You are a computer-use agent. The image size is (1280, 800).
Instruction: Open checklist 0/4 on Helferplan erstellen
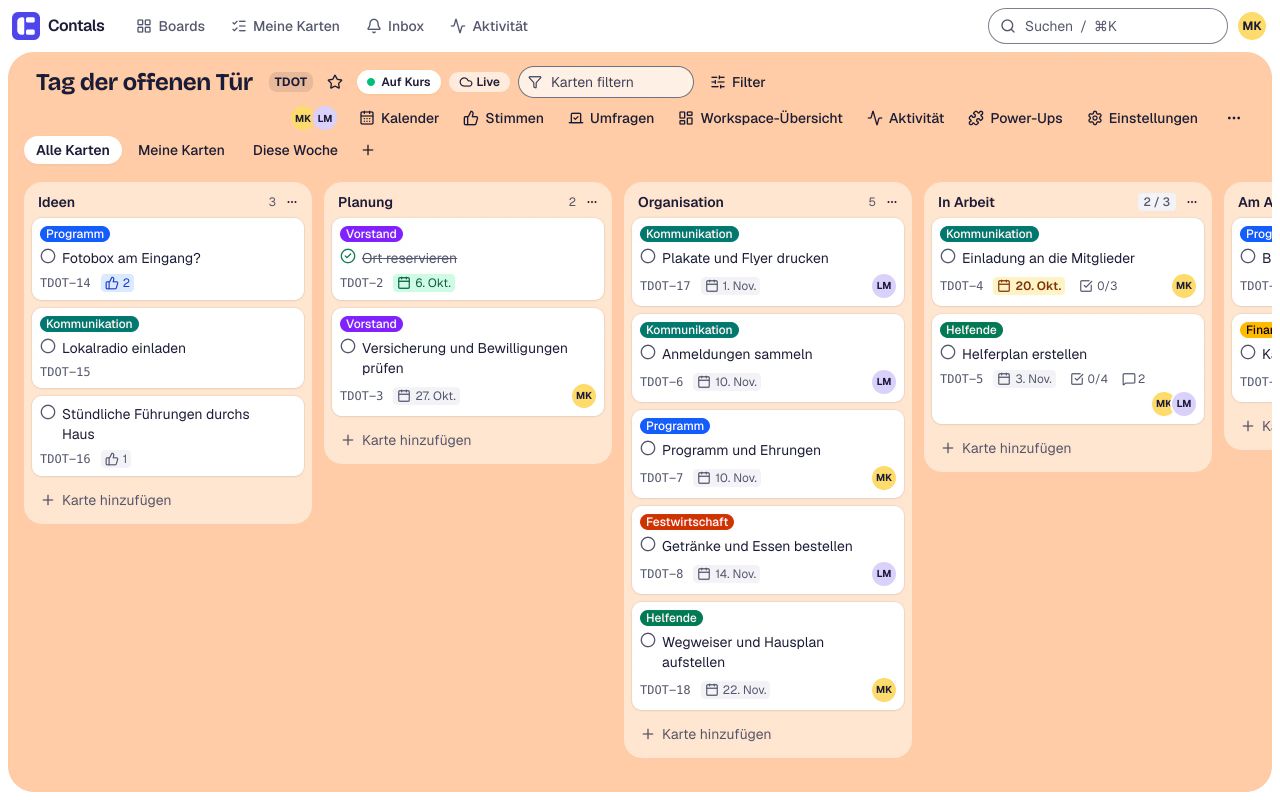tap(1089, 379)
